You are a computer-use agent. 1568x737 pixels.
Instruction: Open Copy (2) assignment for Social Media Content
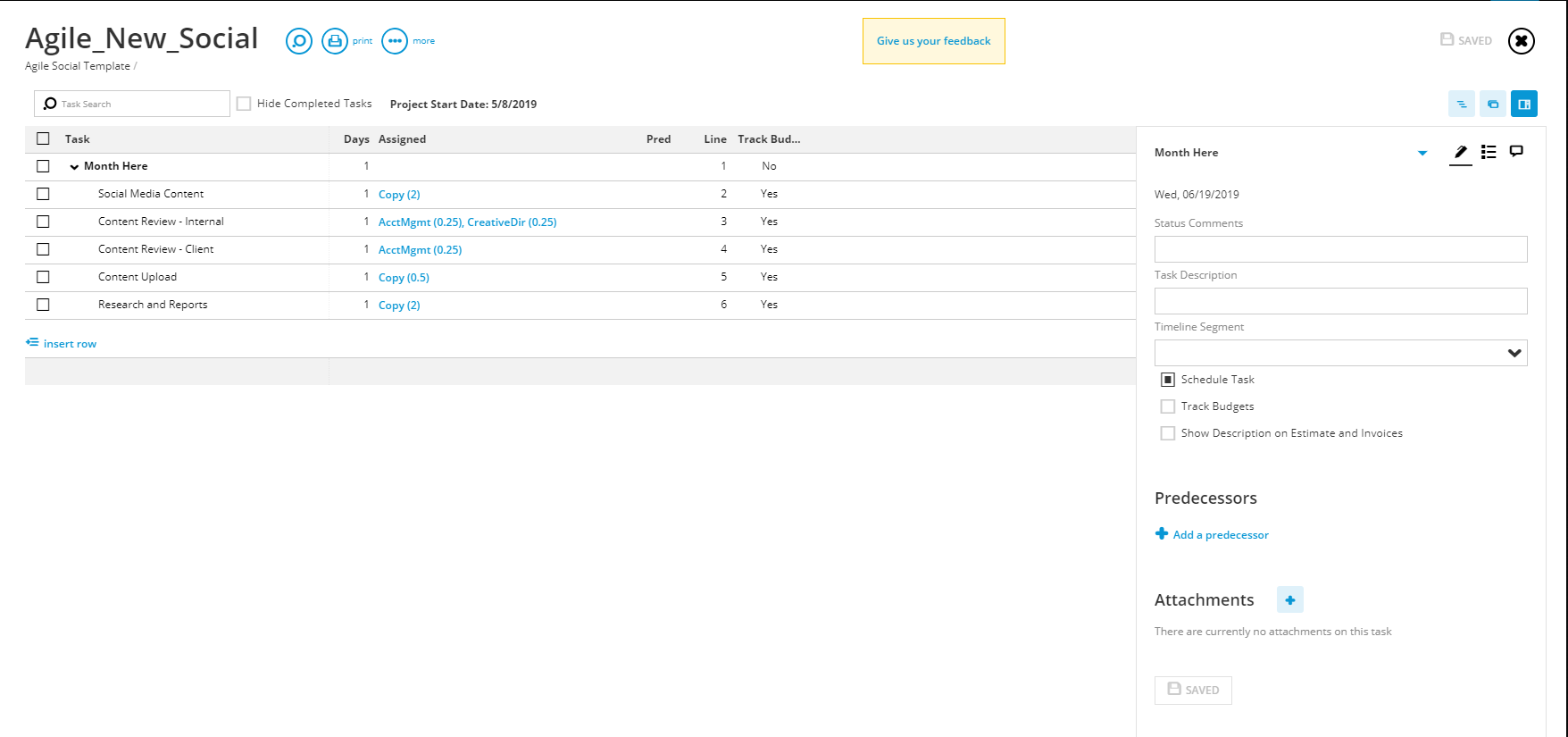(399, 195)
